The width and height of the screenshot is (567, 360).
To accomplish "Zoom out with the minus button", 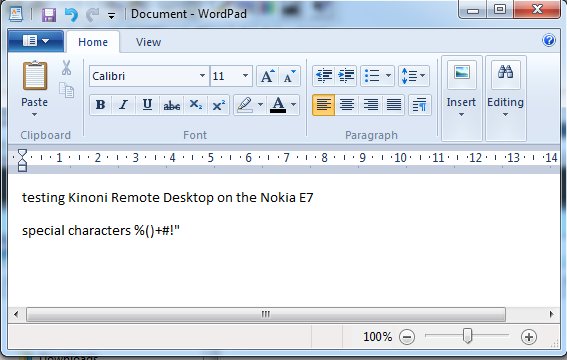I will (407, 337).
